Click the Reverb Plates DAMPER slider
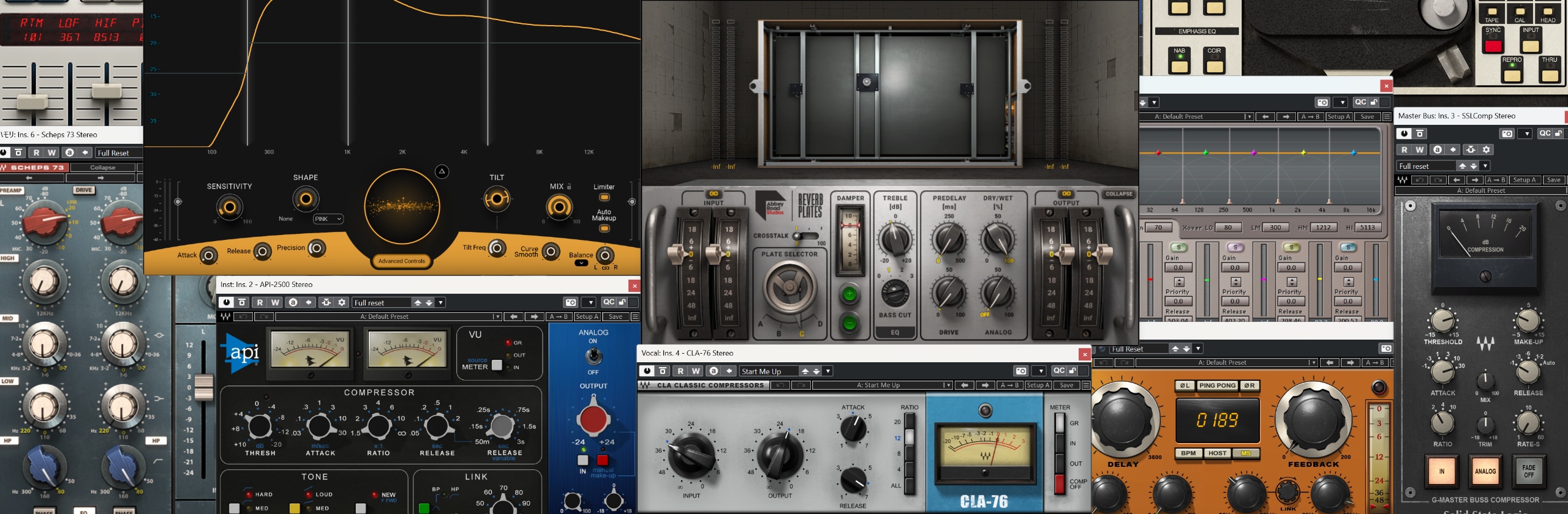1568x514 pixels. [x=850, y=240]
